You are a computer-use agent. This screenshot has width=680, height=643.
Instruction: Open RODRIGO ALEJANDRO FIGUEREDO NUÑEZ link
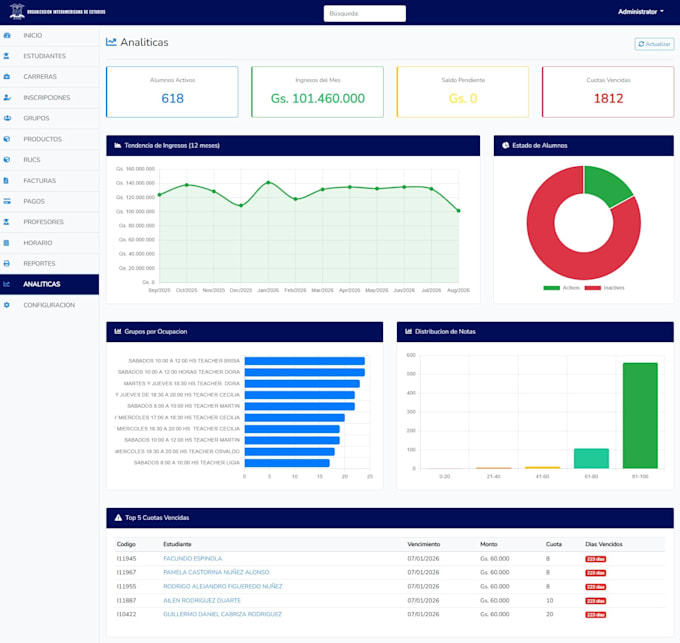[x=222, y=586]
